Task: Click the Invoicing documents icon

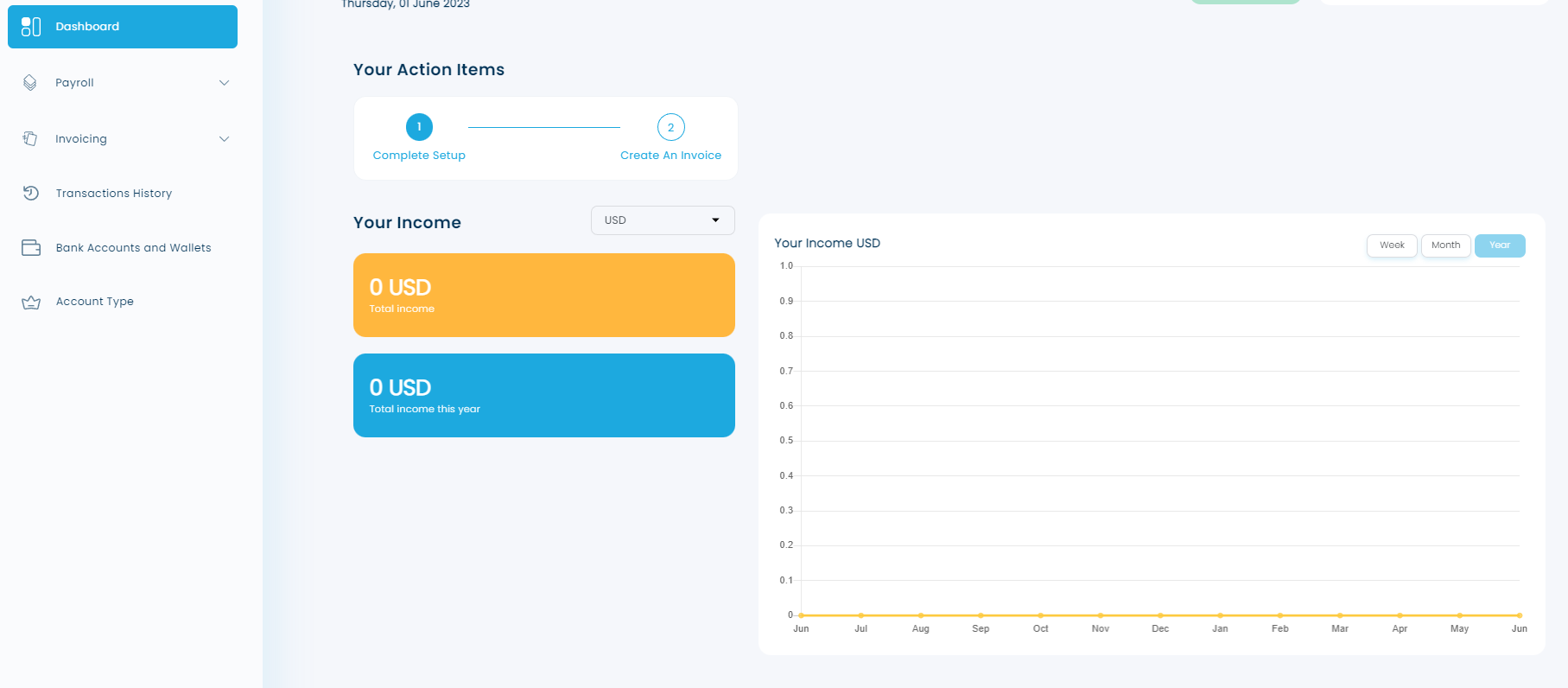Action: pos(30,138)
